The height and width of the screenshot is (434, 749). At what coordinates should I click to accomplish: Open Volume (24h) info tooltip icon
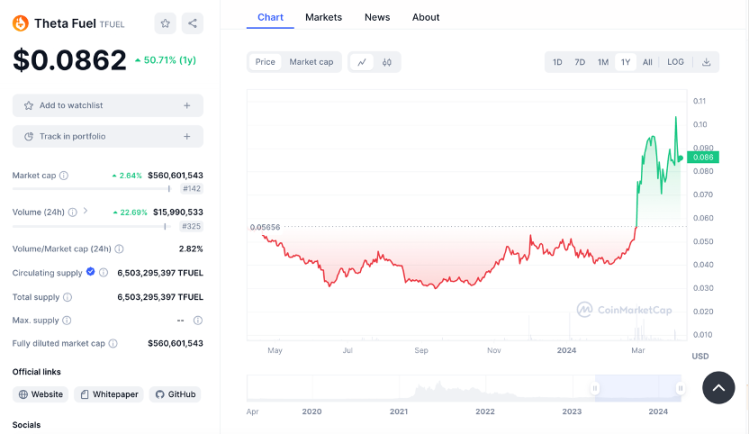tap(73, 212)
